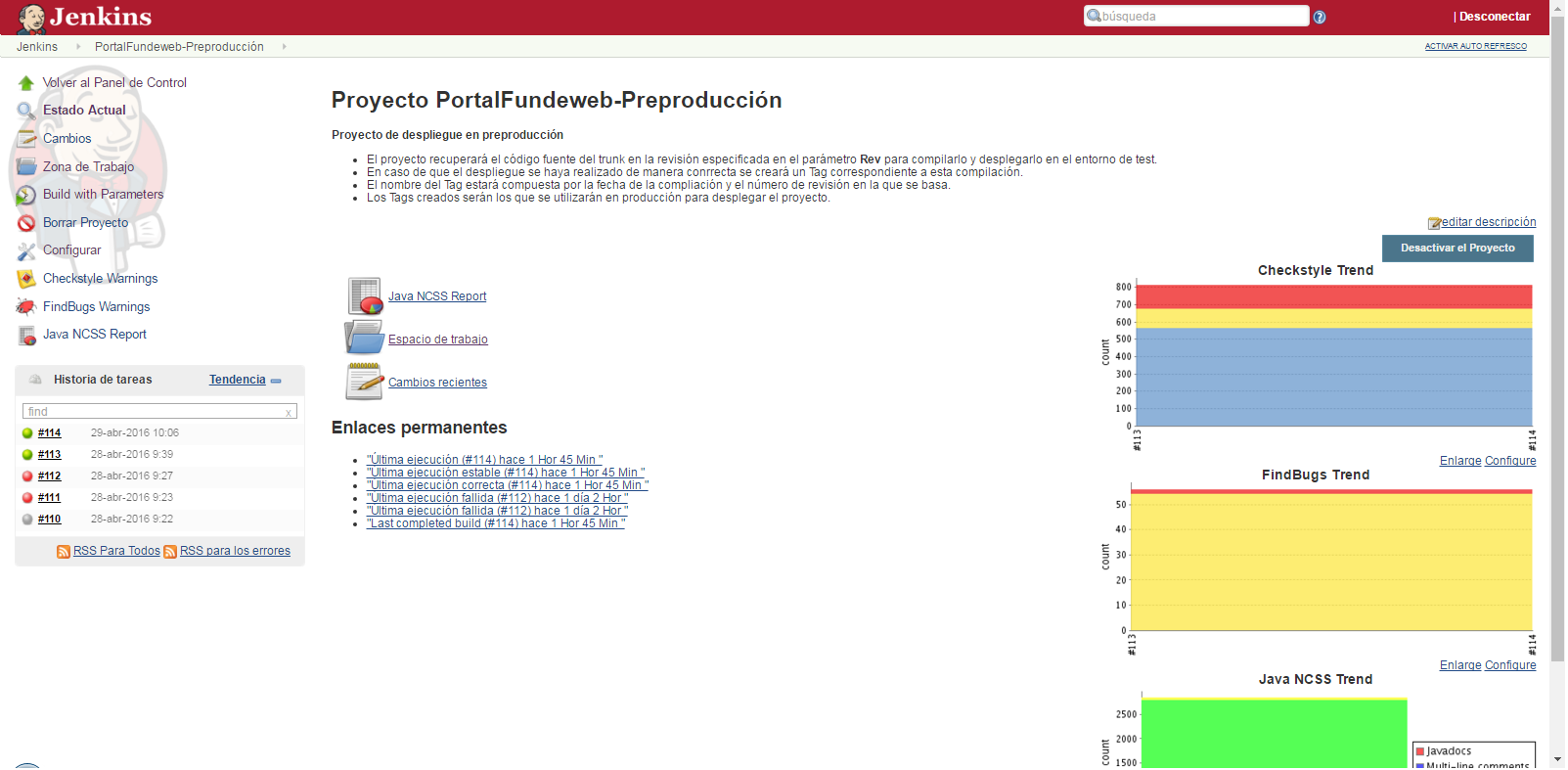Click the weather icon in Historia de tareas
This screenshot has height=770, width=1568.
35,380
